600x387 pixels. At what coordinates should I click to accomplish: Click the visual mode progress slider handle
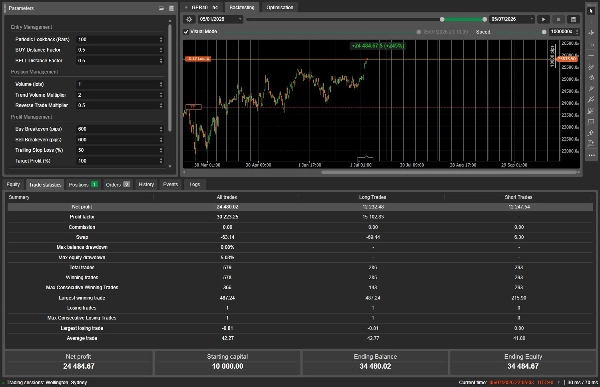point(419,32)
